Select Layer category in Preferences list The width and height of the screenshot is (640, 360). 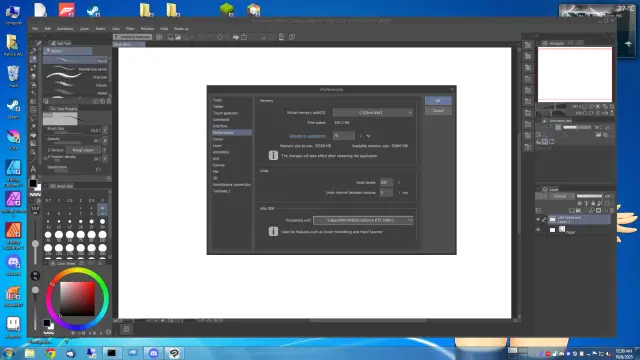point(217,146)
